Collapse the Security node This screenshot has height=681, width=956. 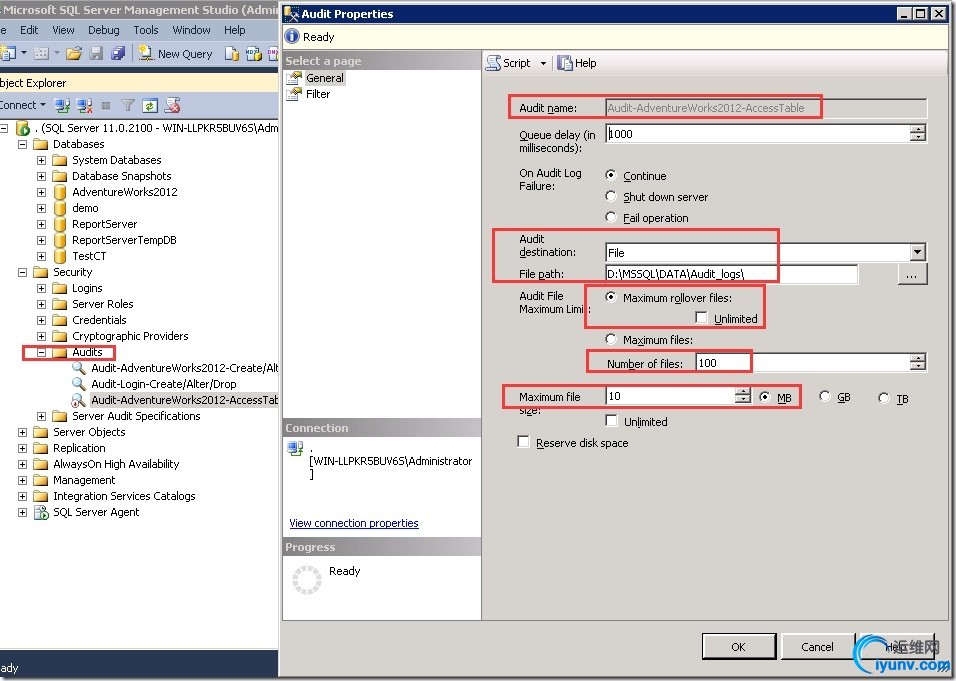(23, 273)
